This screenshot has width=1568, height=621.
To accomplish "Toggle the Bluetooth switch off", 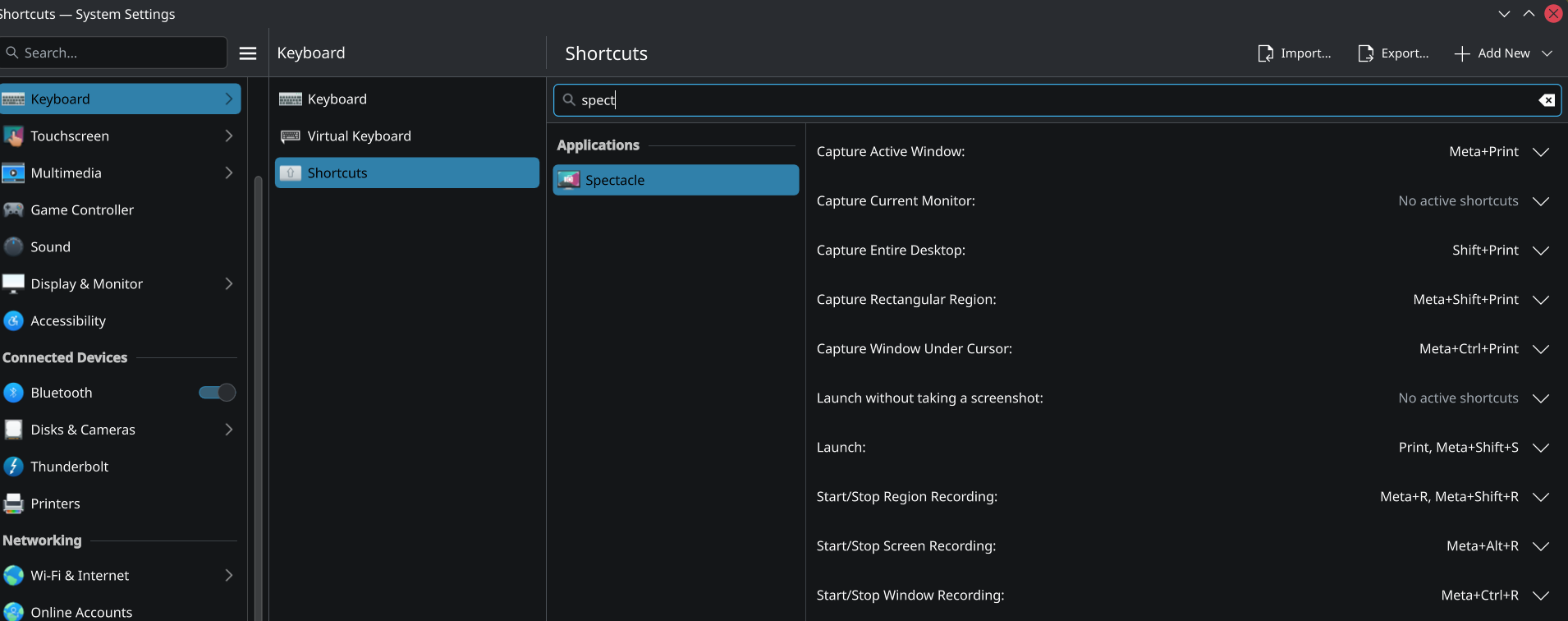I will point(218,393).
